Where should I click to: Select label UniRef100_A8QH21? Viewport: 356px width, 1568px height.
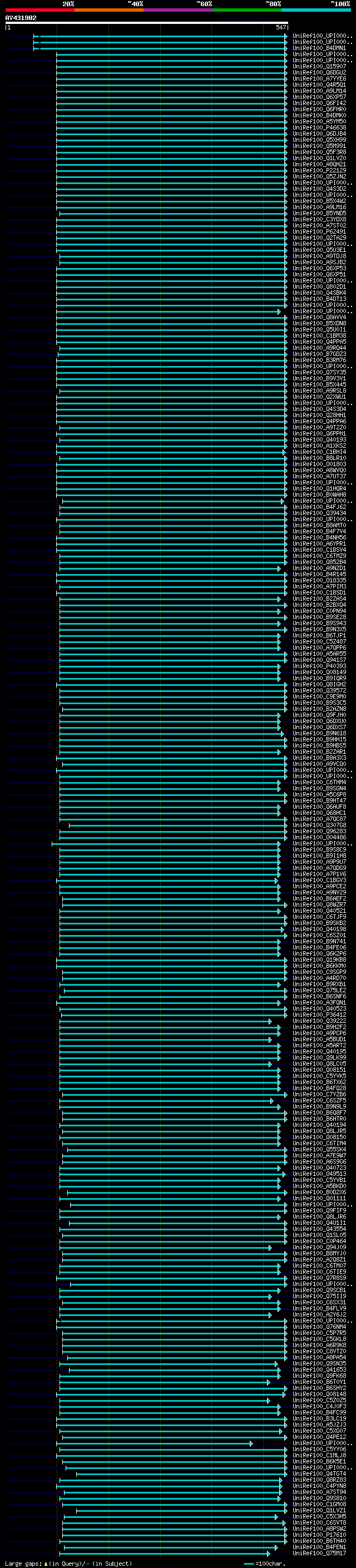[x=319, y=164]
